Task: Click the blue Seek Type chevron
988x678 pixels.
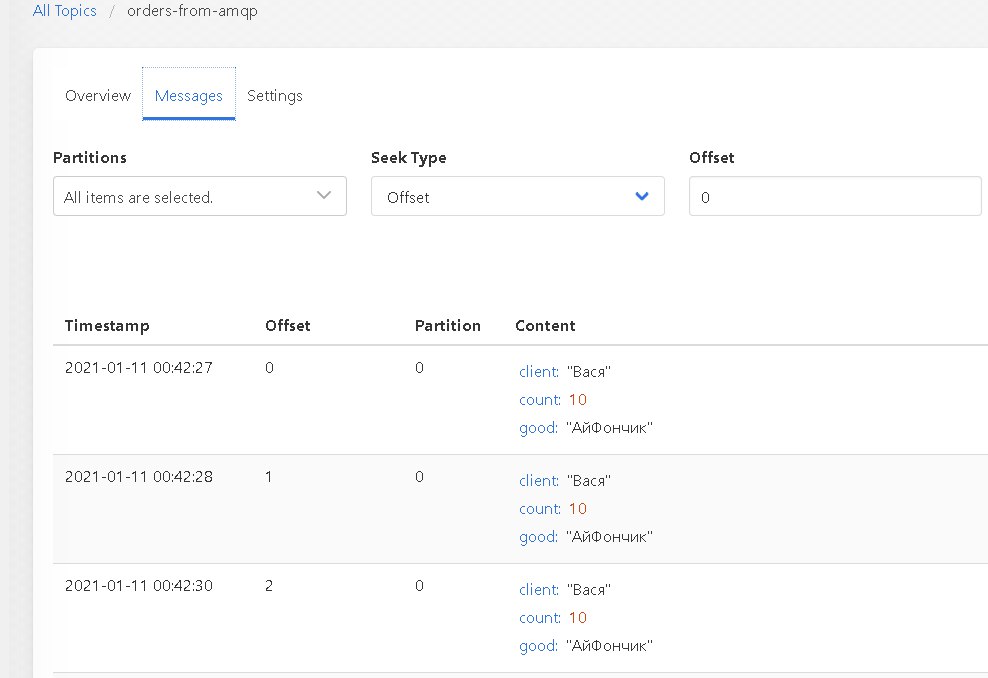Action: point(641,196)
